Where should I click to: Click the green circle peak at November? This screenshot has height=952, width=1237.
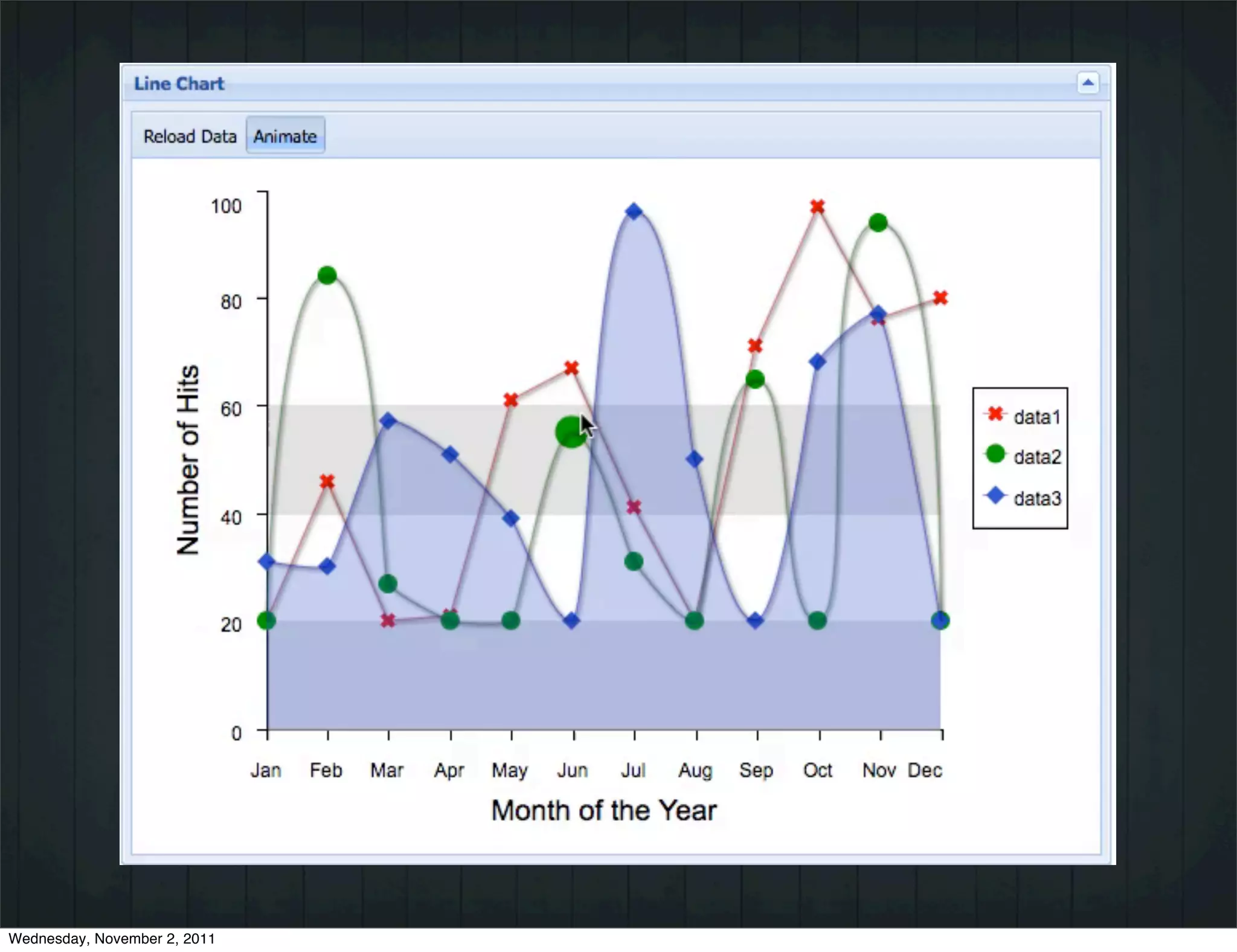(x=878, y=223)
